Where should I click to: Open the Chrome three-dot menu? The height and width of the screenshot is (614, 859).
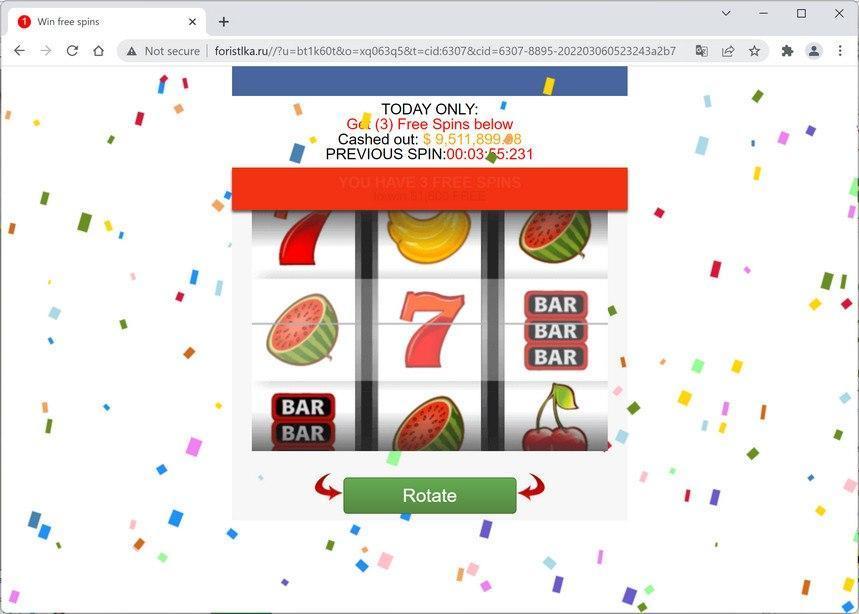tap(840, 51)
